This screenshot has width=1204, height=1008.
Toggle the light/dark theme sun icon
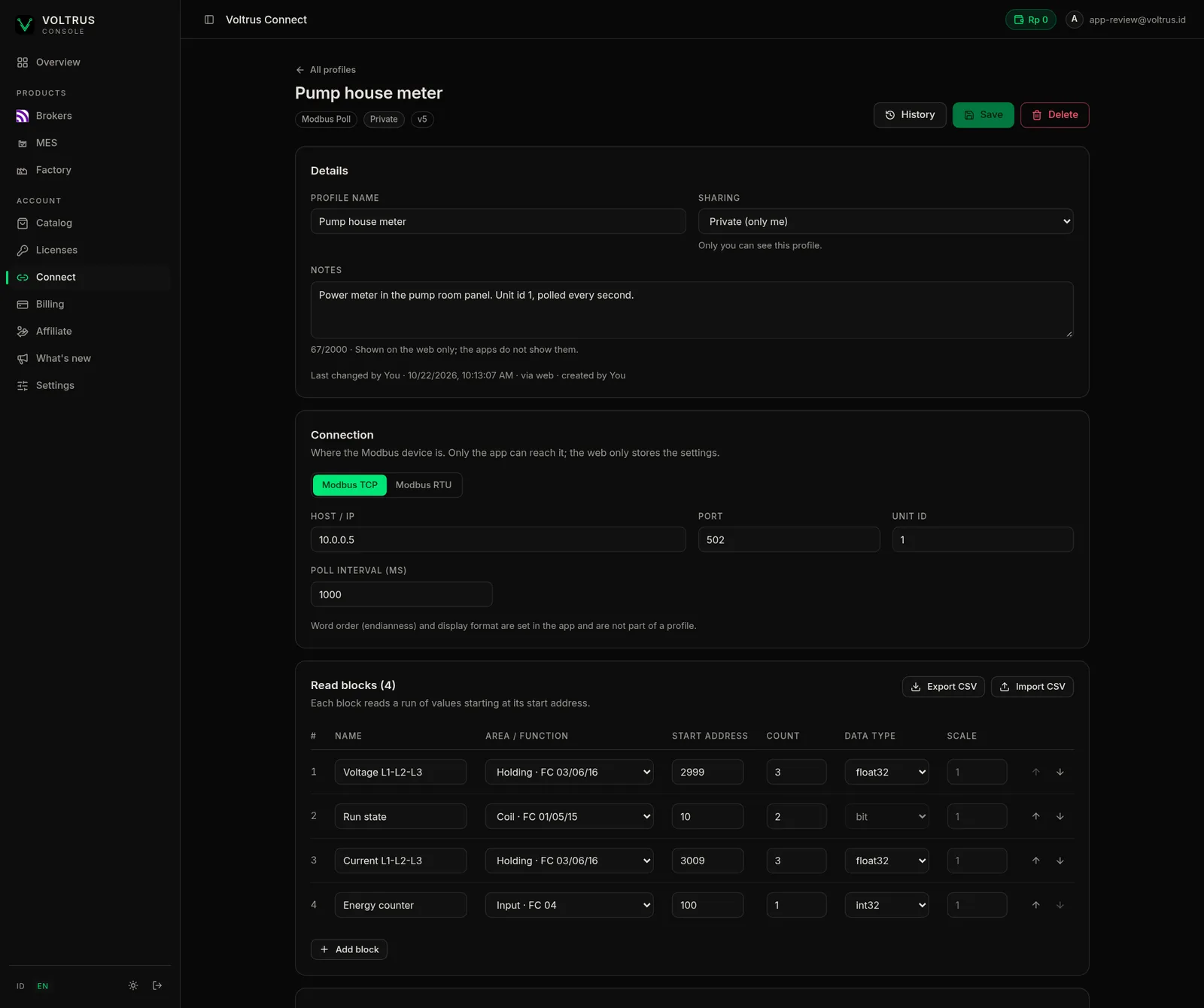pos(133,985)
